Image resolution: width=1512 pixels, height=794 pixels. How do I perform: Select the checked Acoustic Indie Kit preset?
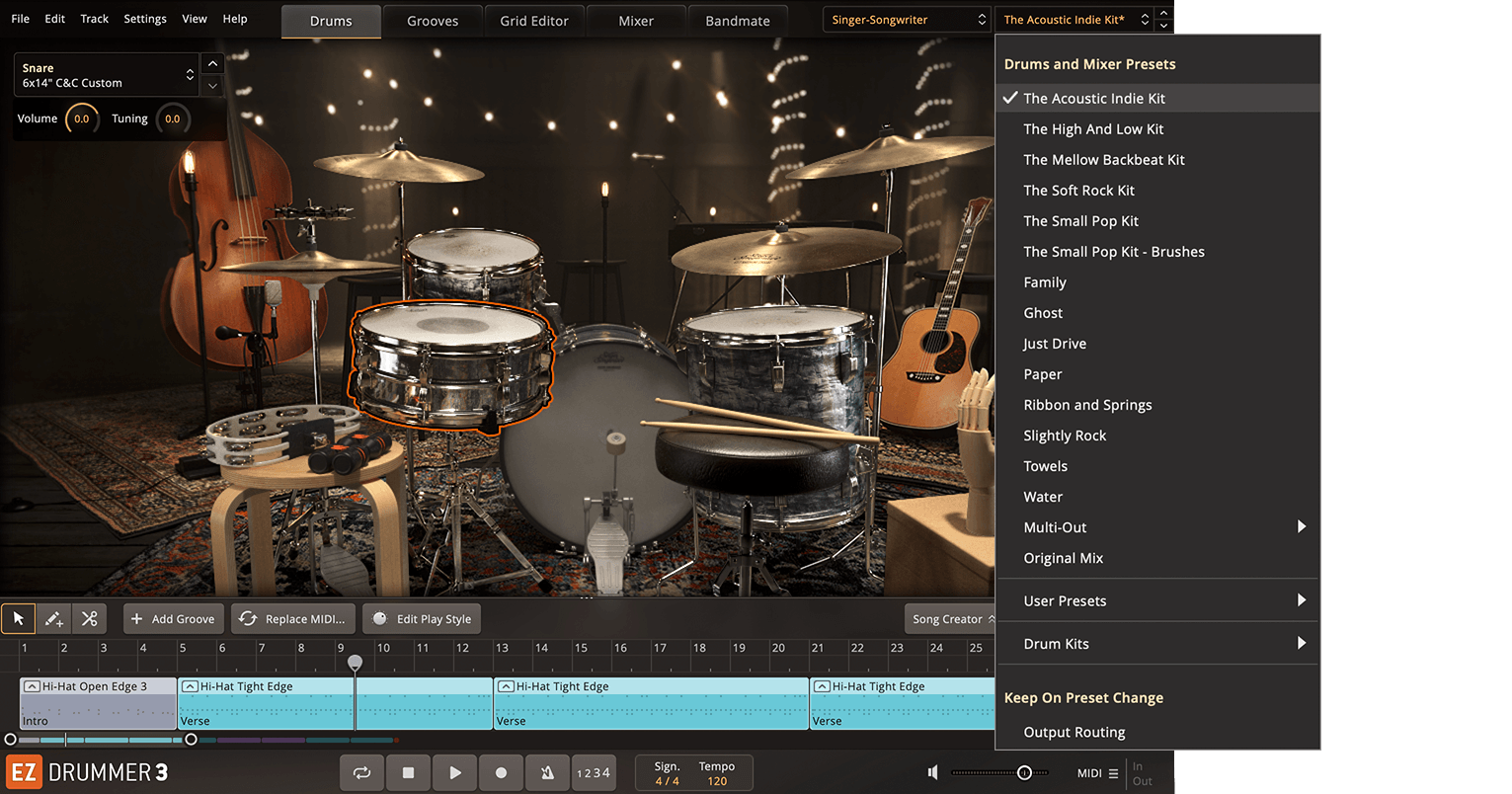[x=1157, y=99]
